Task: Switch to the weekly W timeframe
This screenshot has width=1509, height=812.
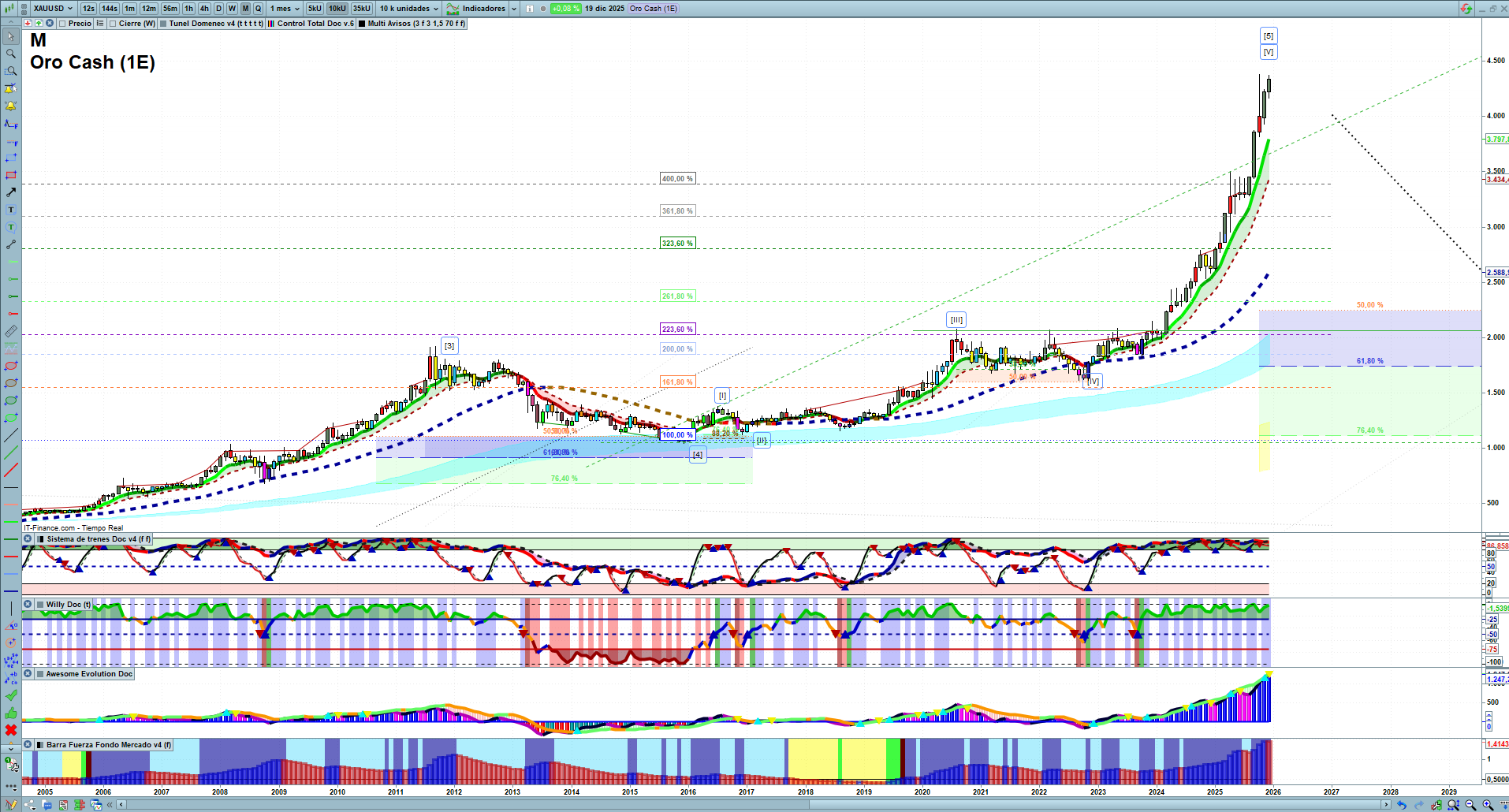Action: [232, 9]
